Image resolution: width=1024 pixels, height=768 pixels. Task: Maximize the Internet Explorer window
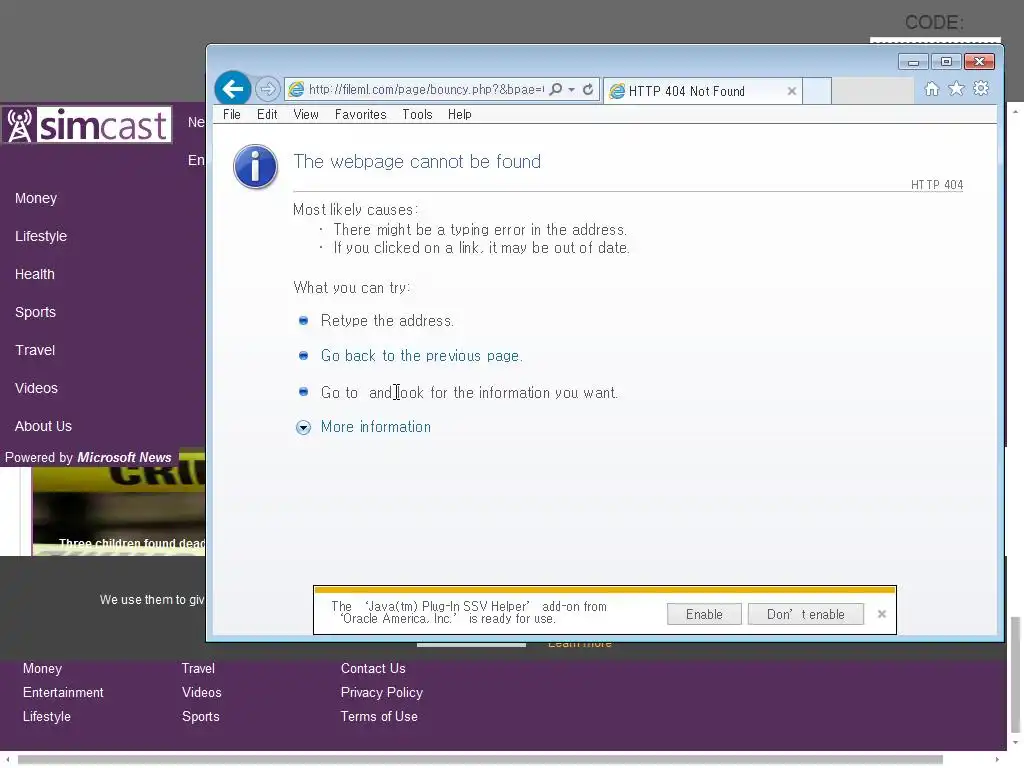pyautogui.click(x=946, y=62)
